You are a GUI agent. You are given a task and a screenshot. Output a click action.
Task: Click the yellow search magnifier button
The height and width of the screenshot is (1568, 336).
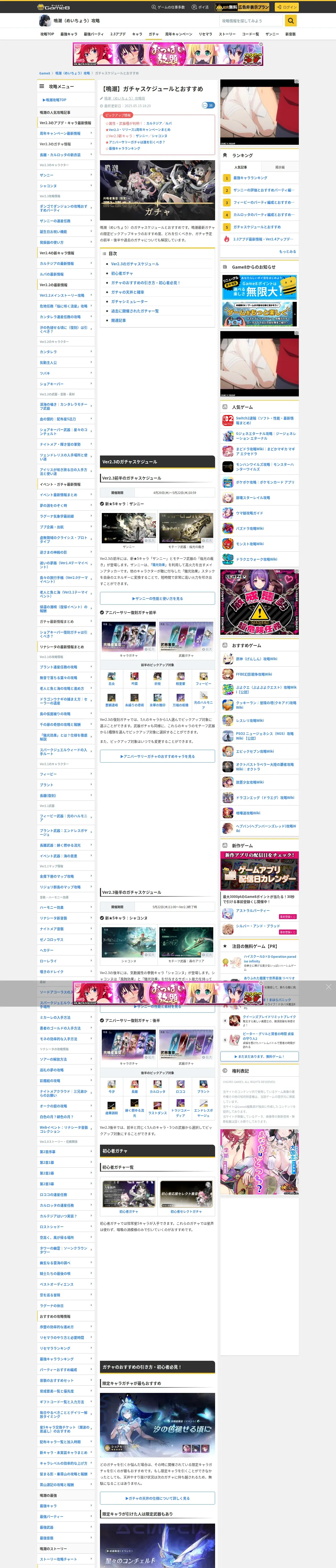coord(291,21)
